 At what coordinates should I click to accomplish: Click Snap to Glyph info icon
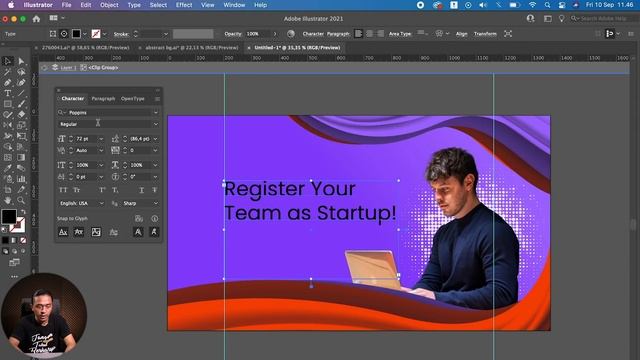click(x=155, y=219)
